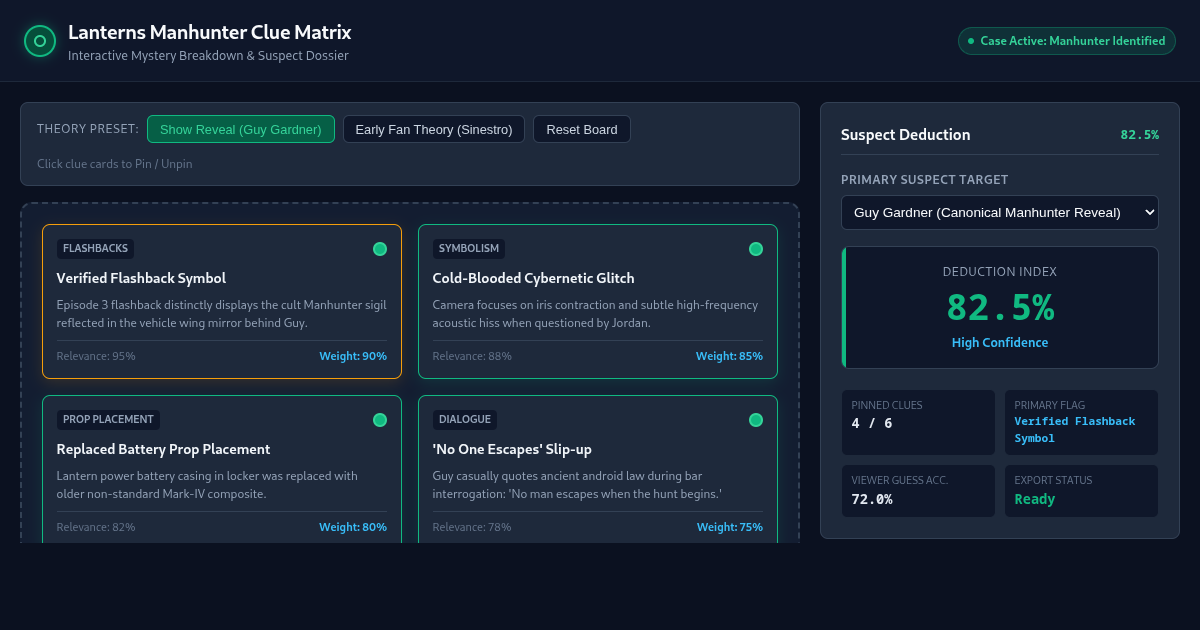Click the Viewer Guess Acc. 72.0% stat

point(918,490)
